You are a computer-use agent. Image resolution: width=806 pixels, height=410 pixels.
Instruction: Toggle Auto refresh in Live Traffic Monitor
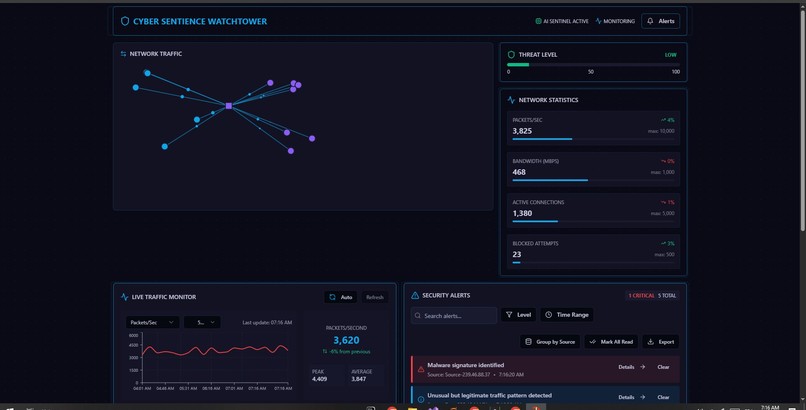click(x=340, y=297)
